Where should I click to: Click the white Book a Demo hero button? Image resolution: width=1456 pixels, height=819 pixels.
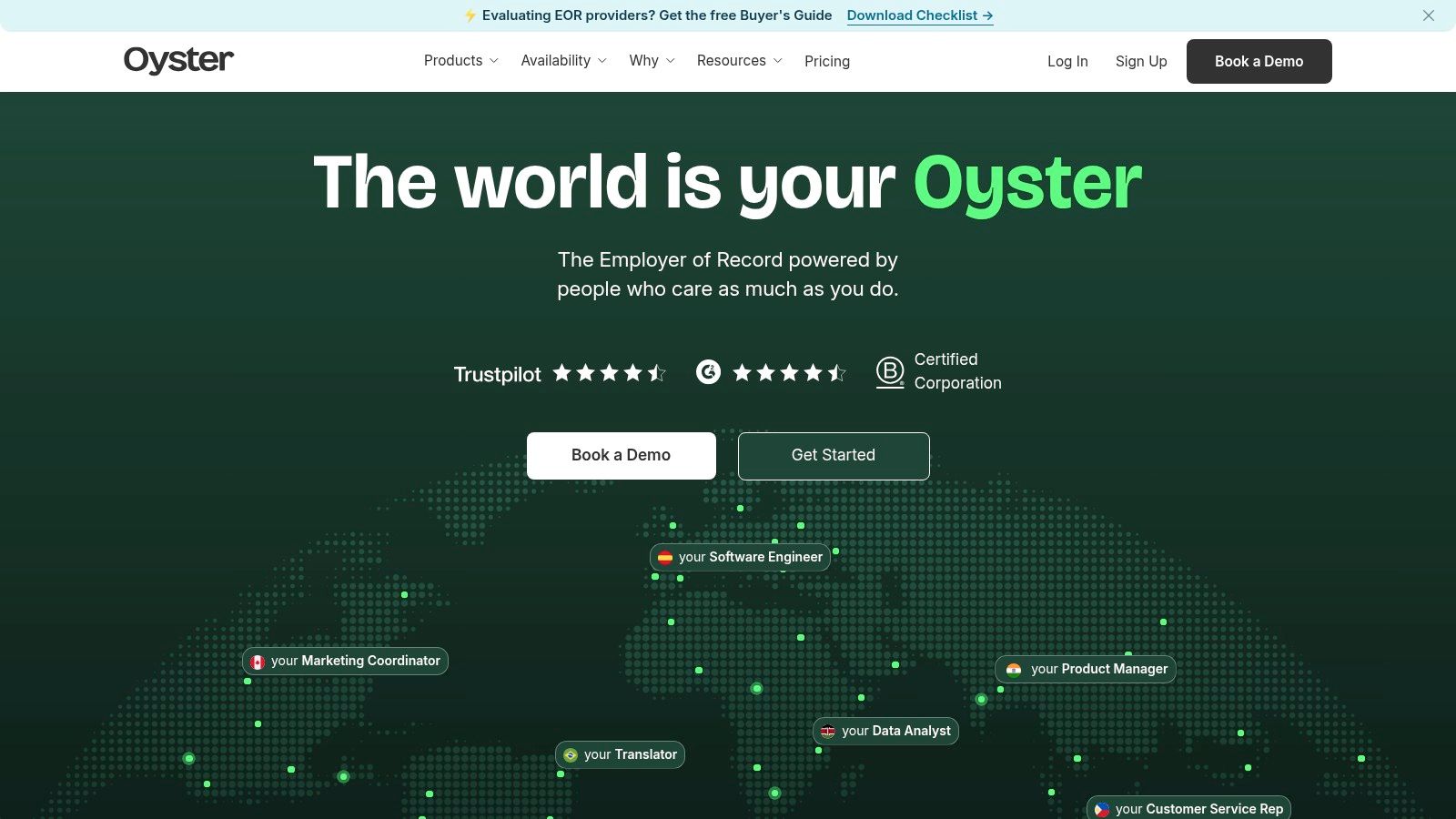tap(622, 455)
